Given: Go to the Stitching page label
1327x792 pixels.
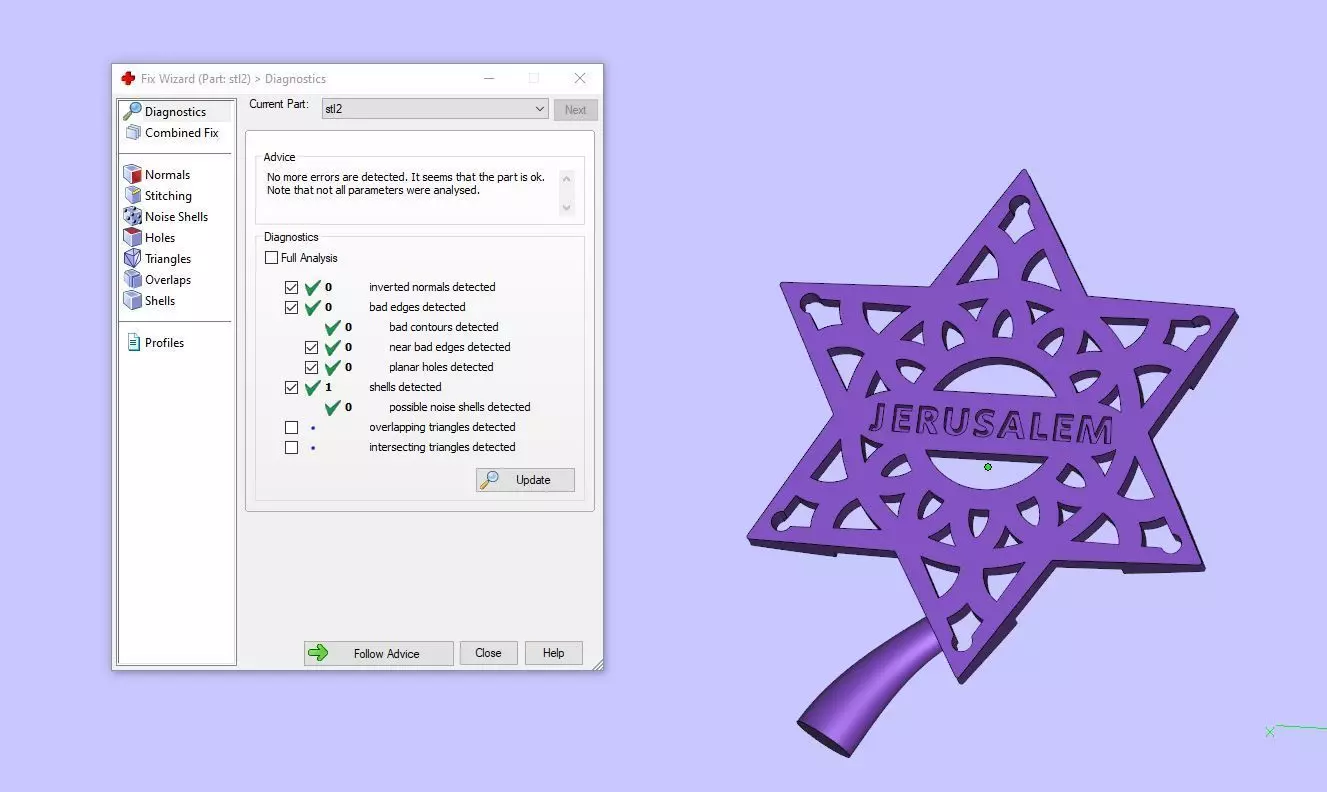Looking at the screenshot, I should (x=168, y=196).
